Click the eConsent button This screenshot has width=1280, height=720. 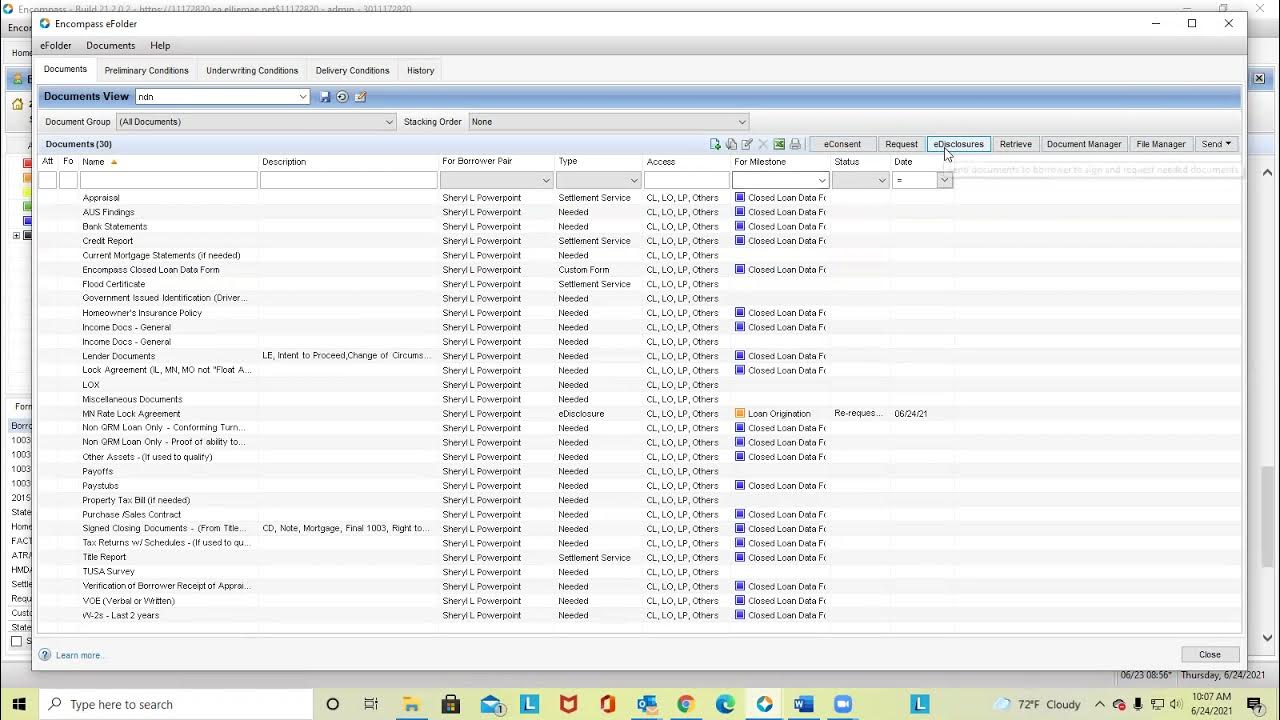click(x=842, y=144)
